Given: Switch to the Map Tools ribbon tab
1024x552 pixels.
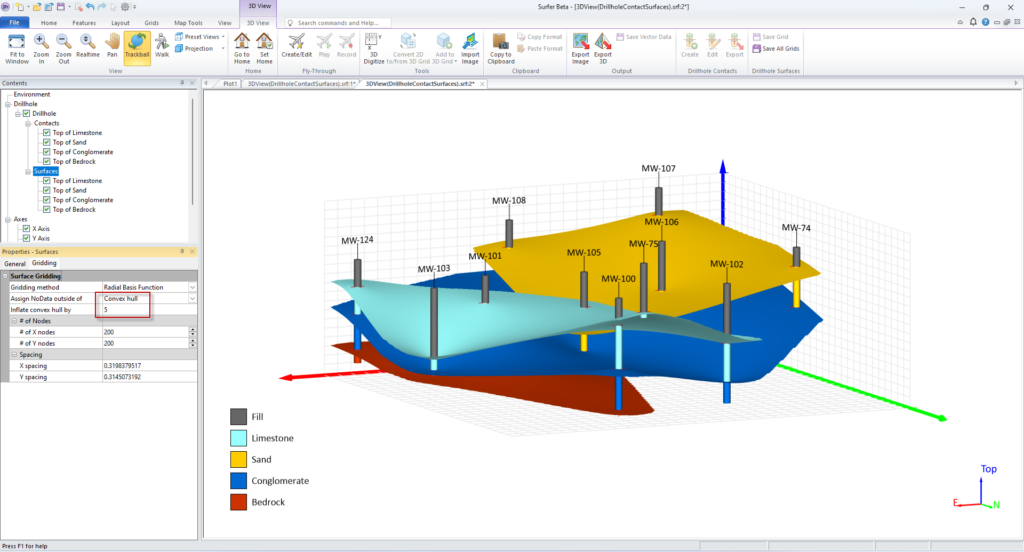Looking at the screenshot, I should pyautogui.click(x=188, y=21).
